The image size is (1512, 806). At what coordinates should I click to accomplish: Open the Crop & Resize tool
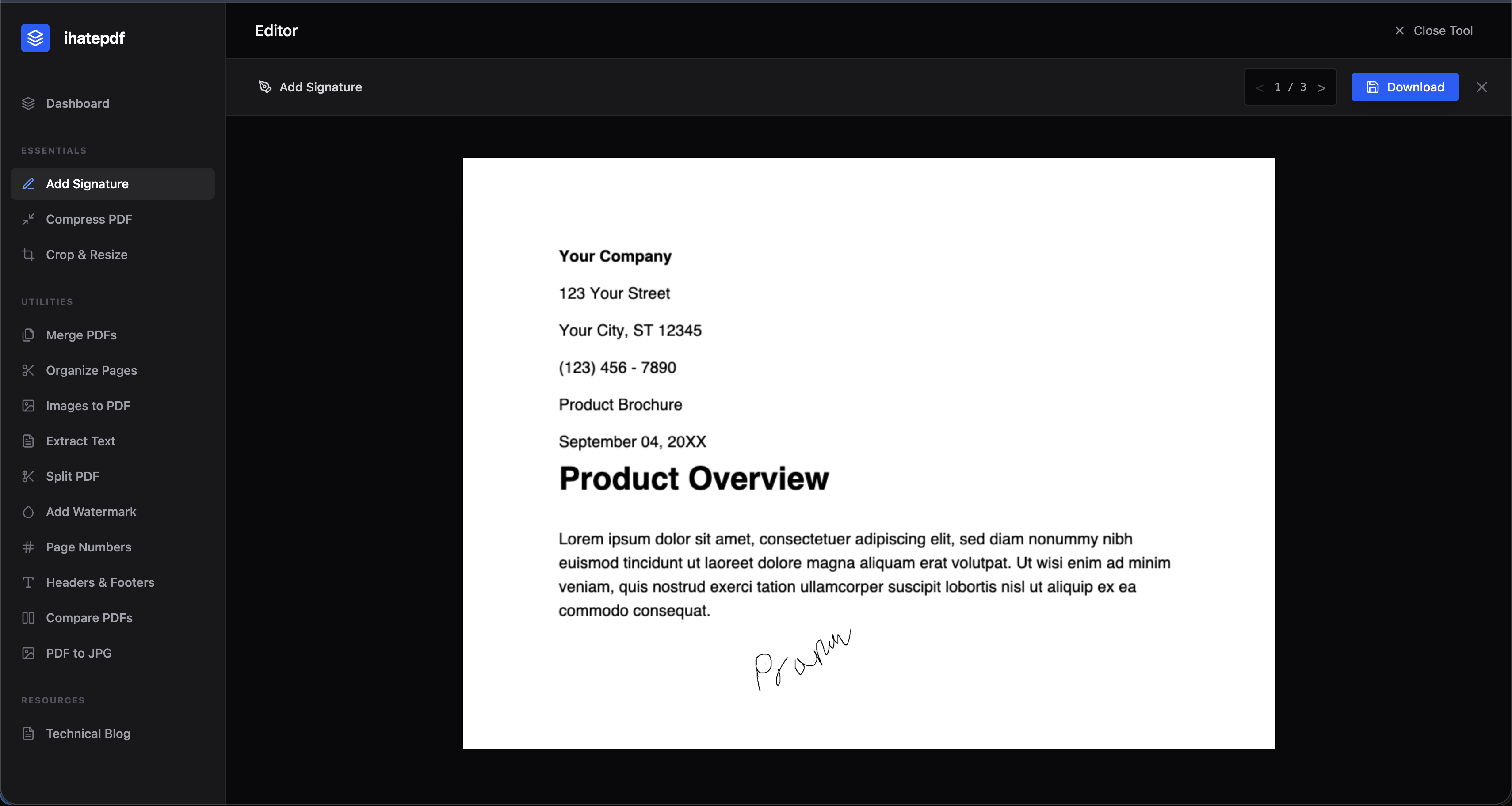point(86,255)
